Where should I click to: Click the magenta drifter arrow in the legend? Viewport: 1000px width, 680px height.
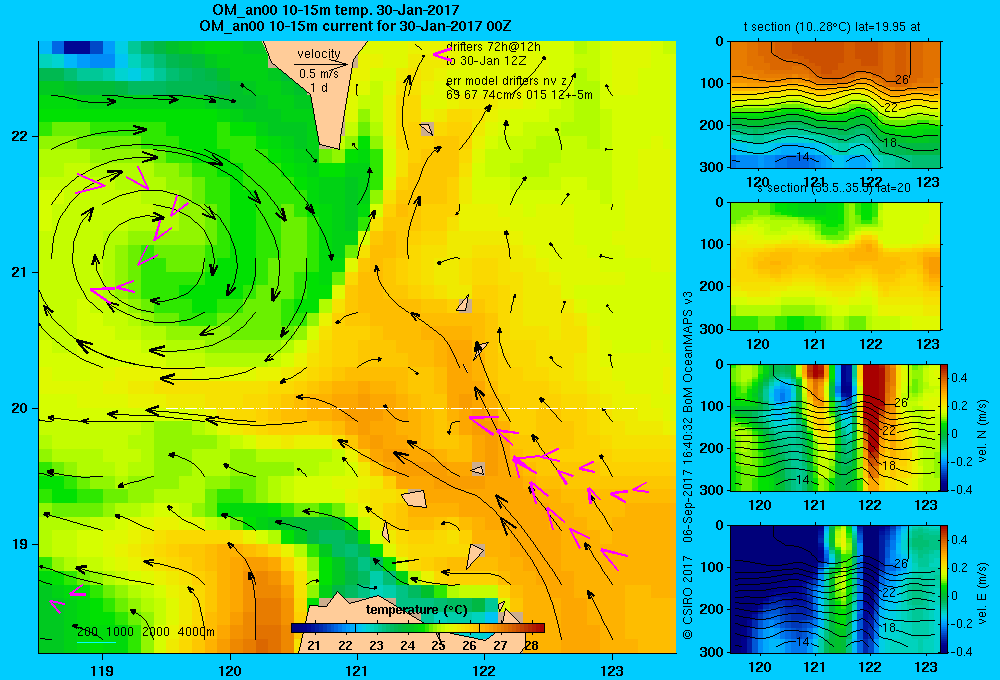[x=443, y=55]
